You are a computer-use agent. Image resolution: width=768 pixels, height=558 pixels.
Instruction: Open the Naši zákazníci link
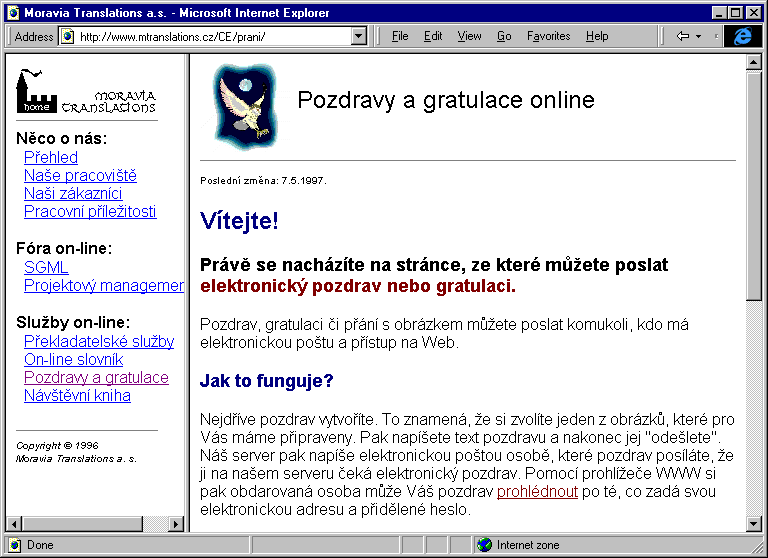[73, 194]
